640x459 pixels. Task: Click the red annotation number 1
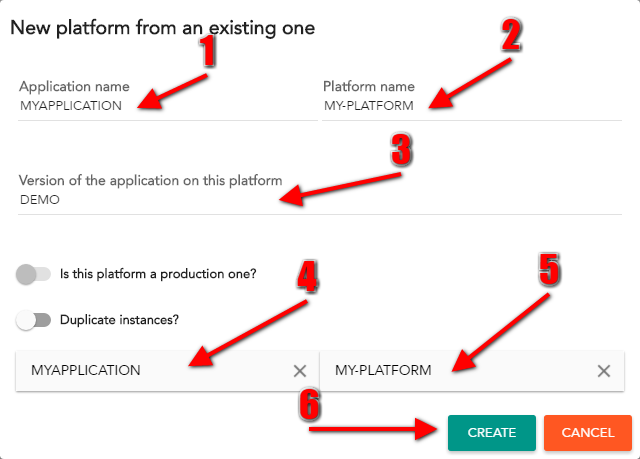[208, 51]
